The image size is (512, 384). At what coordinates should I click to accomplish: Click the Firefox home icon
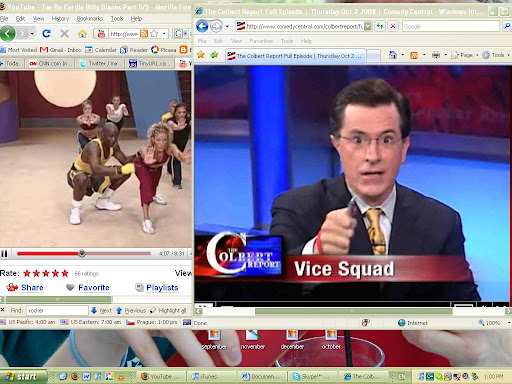82,33
